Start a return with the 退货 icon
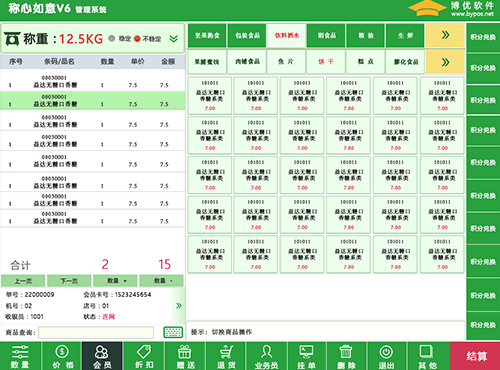The image size is (500, 370). click(x=226, y=356)
